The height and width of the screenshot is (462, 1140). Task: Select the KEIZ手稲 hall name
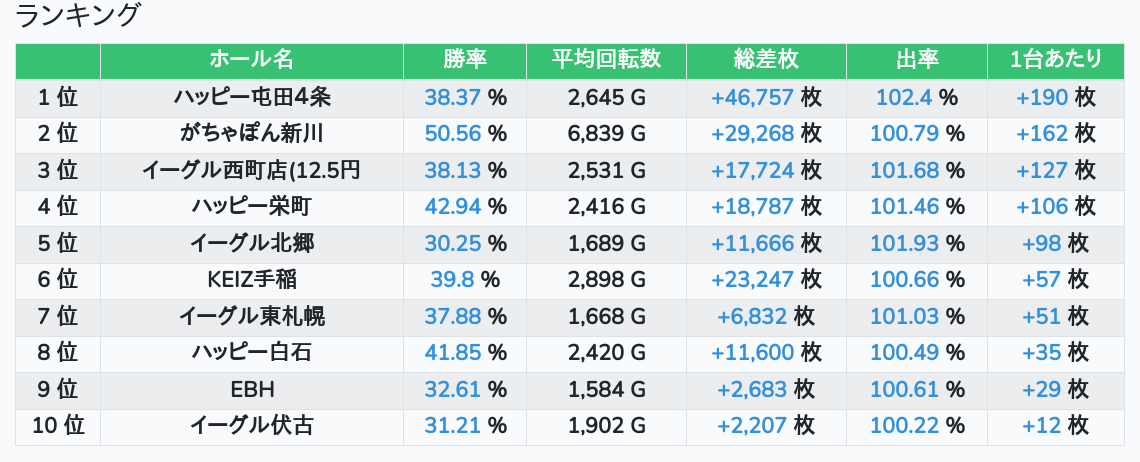(252, 280)
